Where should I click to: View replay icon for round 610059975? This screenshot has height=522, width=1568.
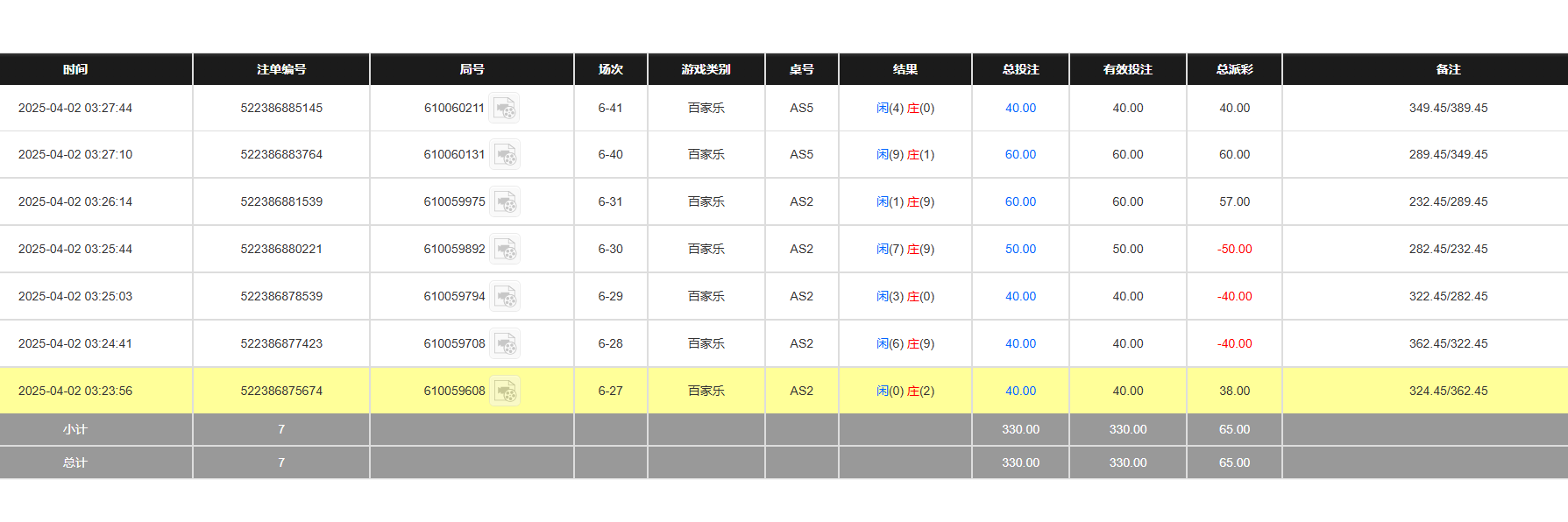point(504,202)
